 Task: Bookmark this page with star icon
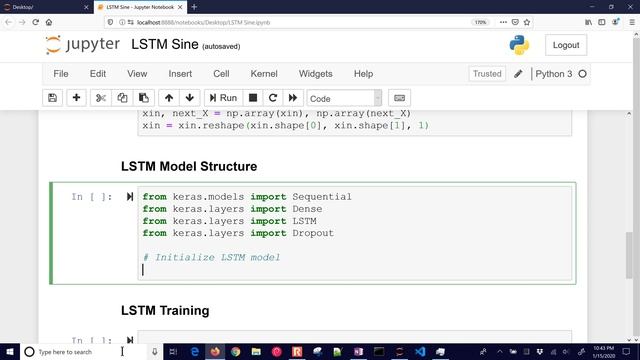tap(527, 22)
